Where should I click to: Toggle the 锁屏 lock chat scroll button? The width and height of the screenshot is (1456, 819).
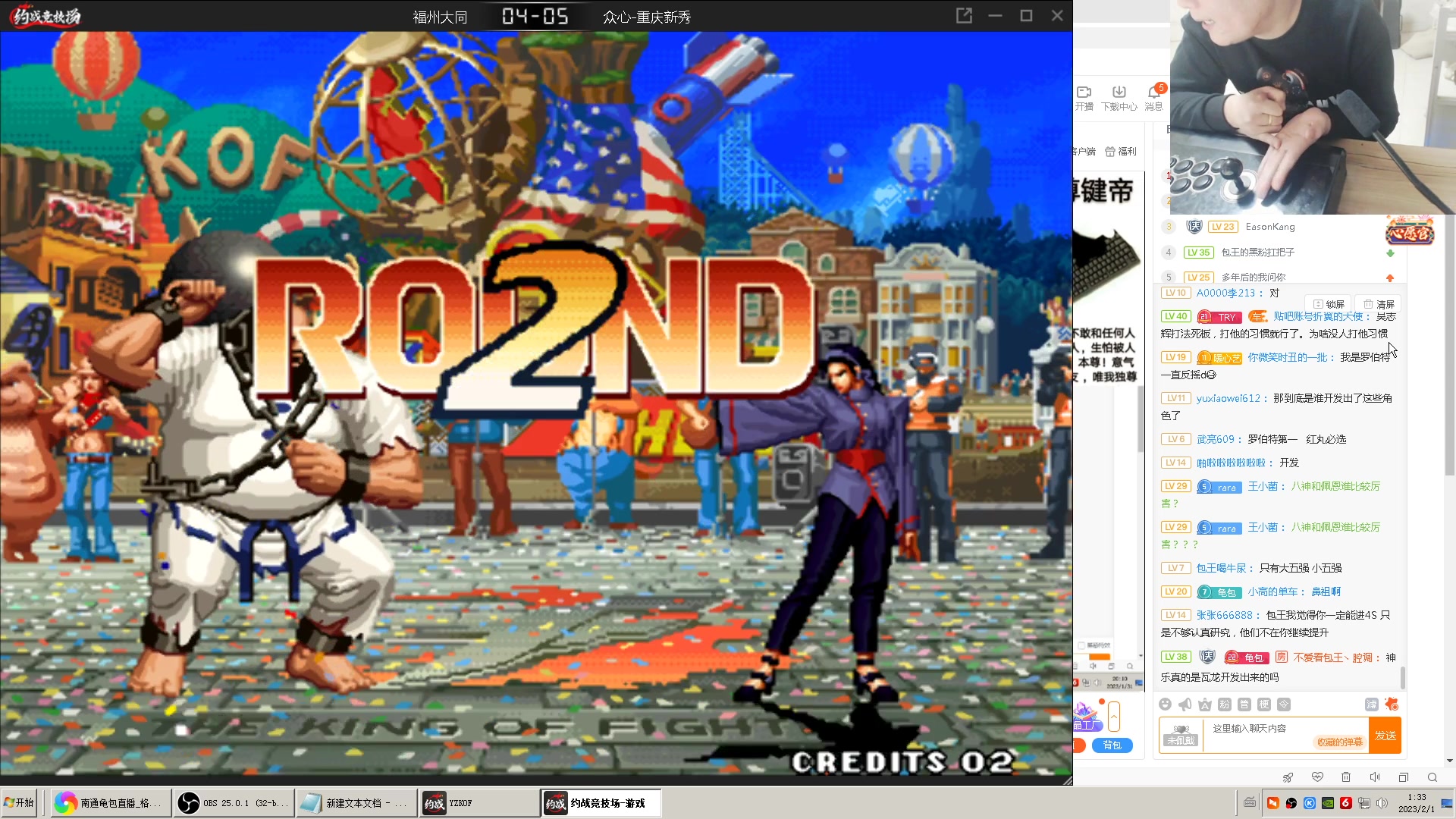(x=1329, y=304)
